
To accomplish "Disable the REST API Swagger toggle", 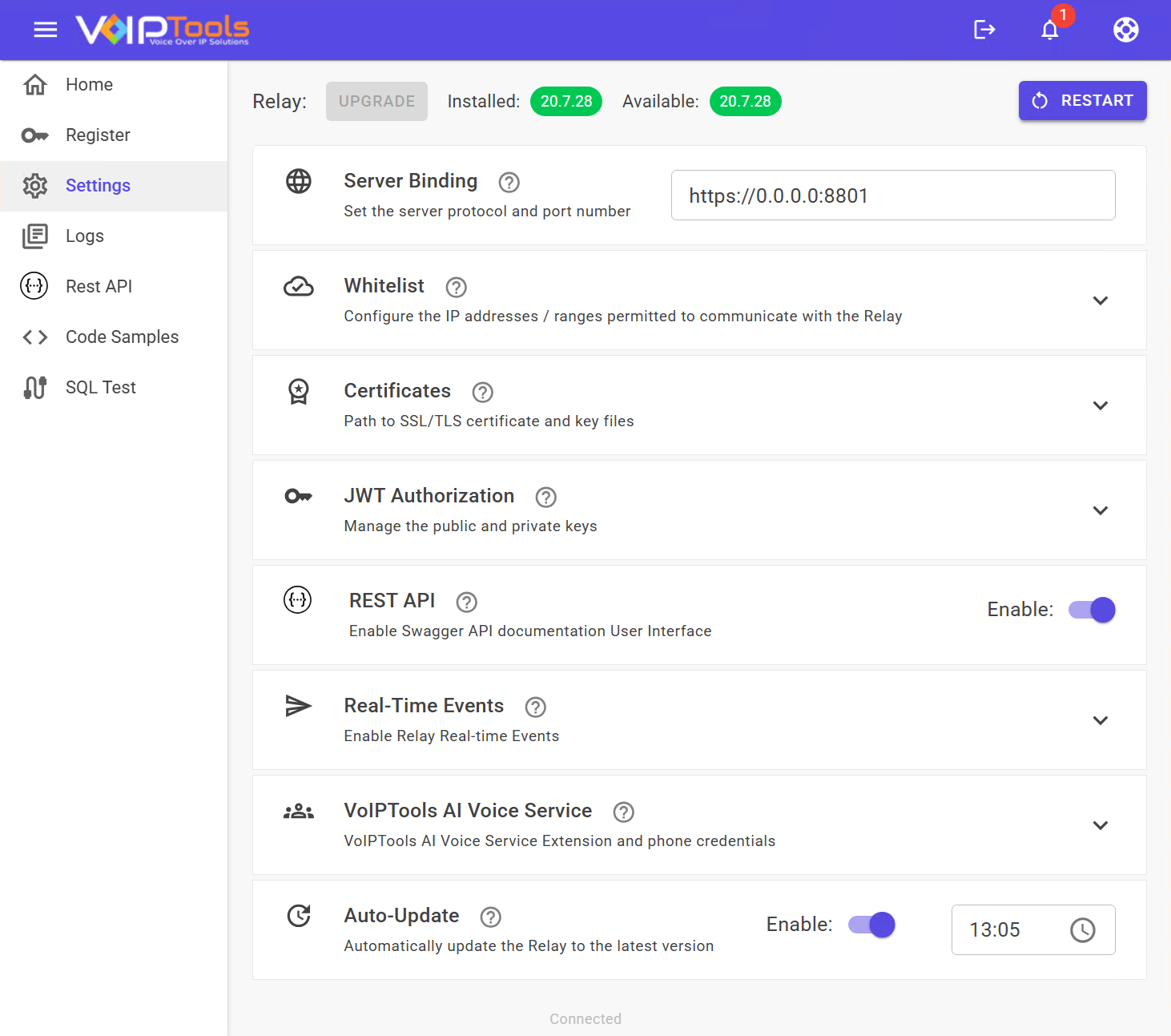I will tap(1093, 610).
